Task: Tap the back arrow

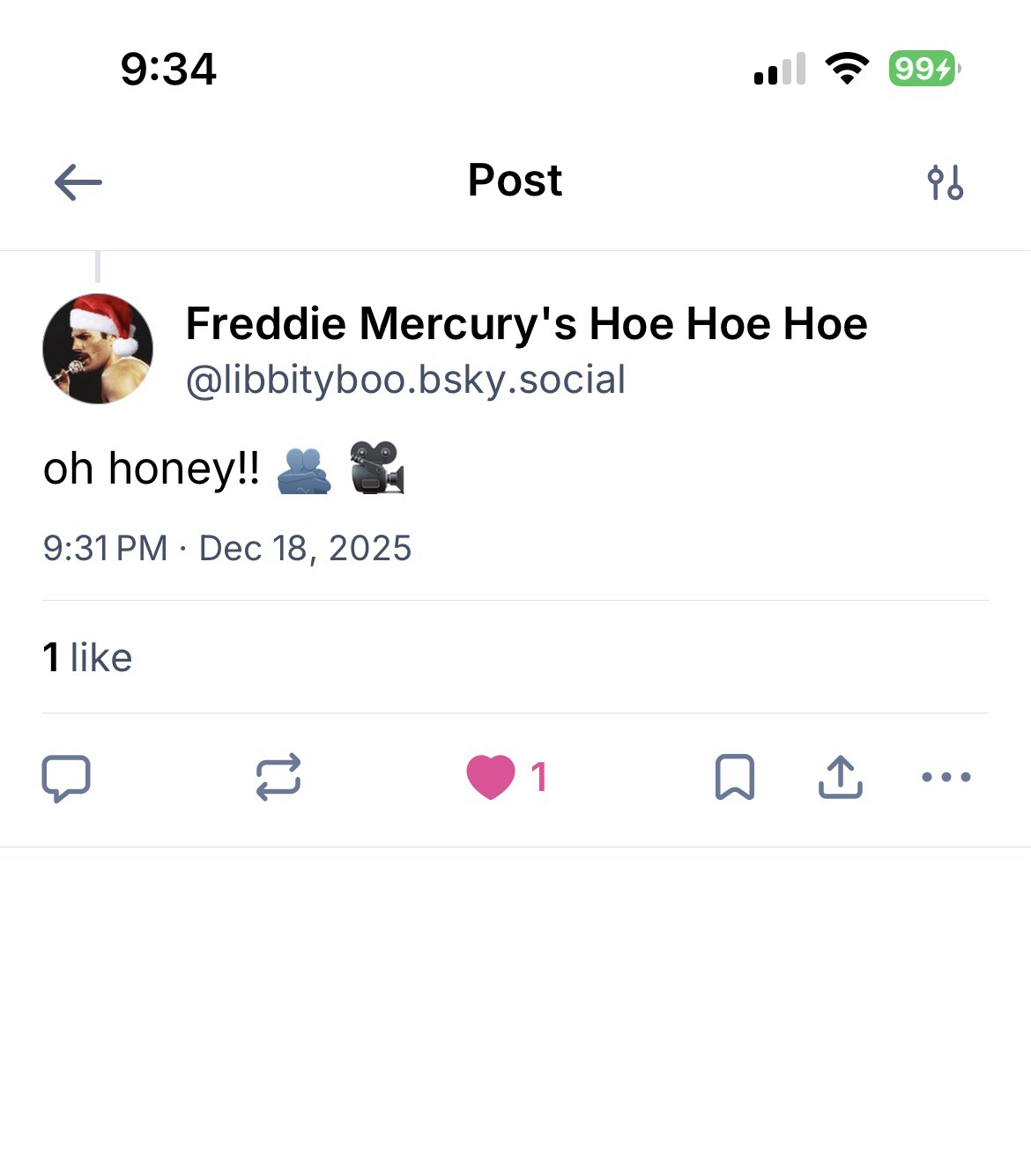Action: click(78, 183)
